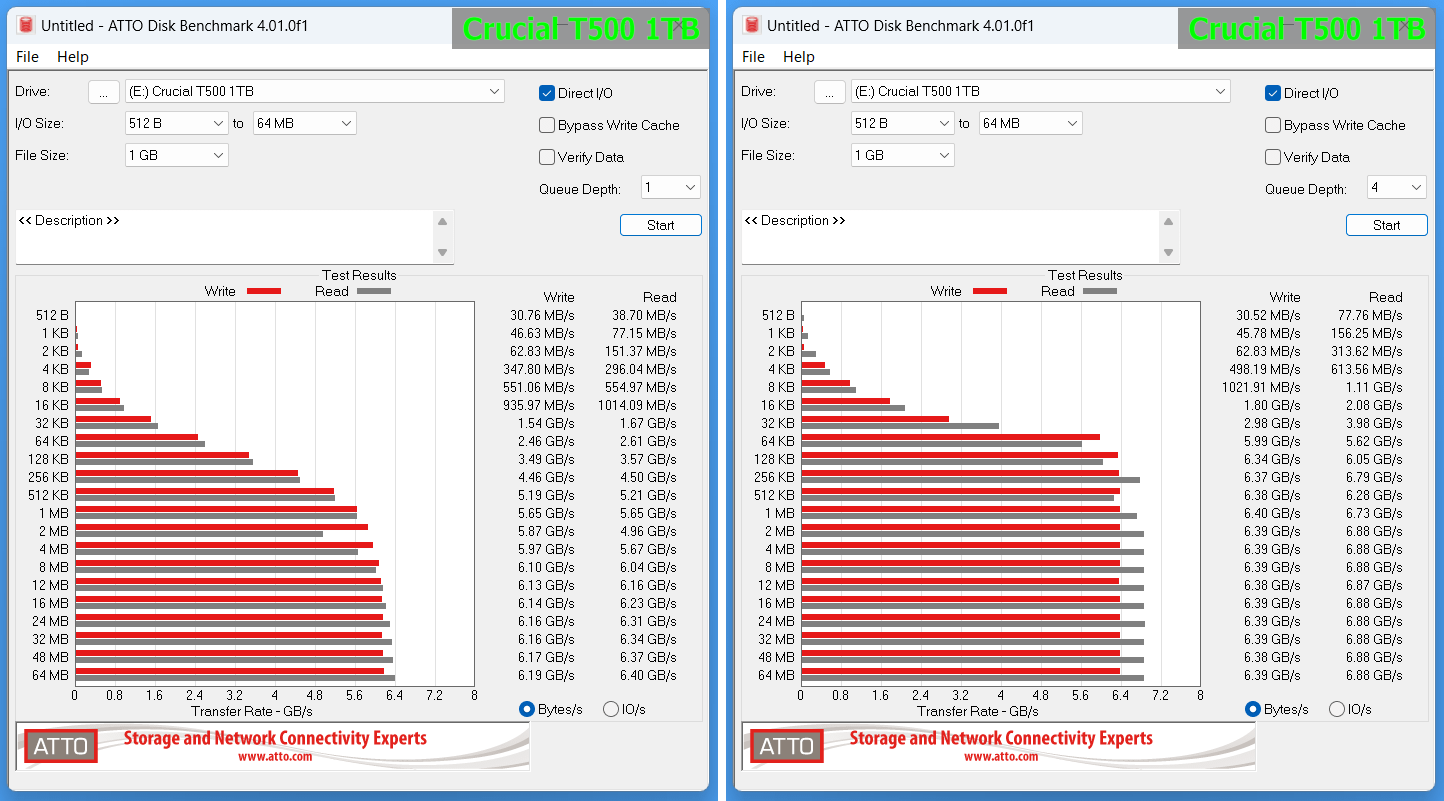1444x801 pixels.
Task: Open the 64 MB I/O size dropdown, left window
Action: pos(305,123)
